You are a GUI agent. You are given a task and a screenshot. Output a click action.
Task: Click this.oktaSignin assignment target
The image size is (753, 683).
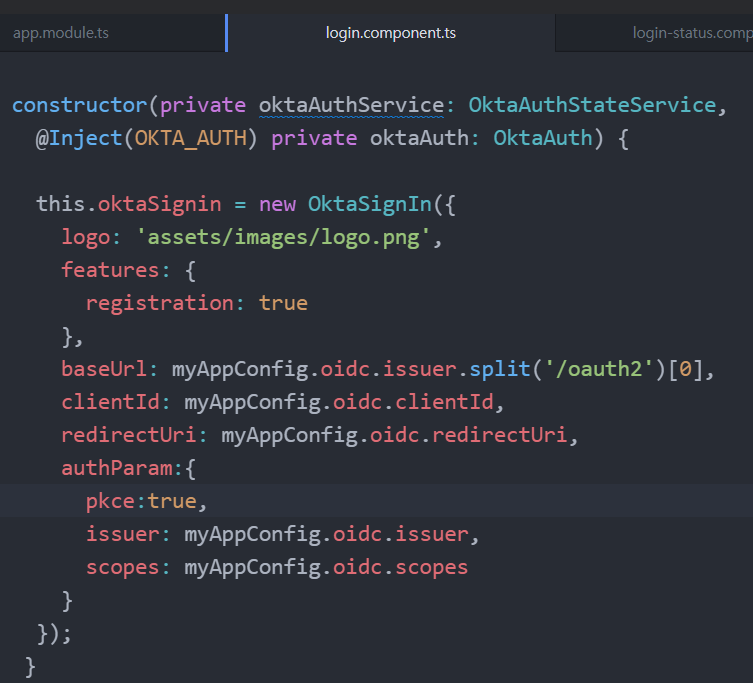[x=129, y=204]
